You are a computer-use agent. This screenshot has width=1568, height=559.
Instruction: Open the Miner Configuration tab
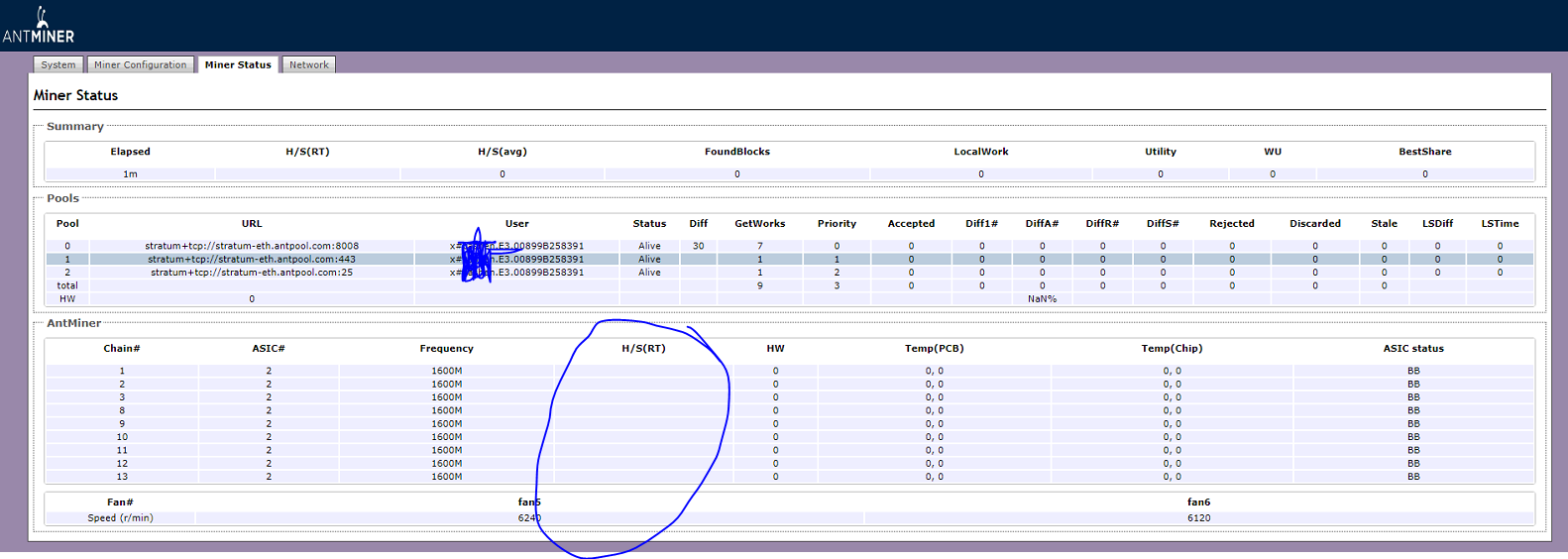(140, 64)
